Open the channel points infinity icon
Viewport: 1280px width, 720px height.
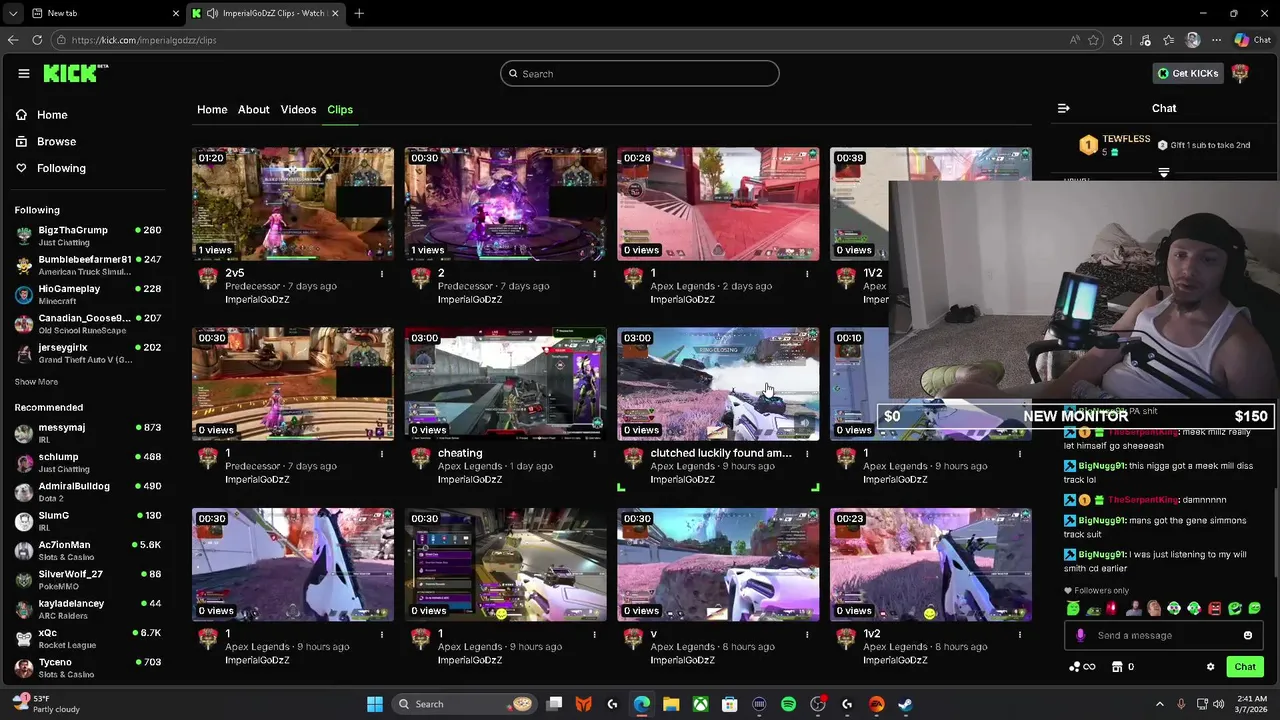coord(1082,667)
